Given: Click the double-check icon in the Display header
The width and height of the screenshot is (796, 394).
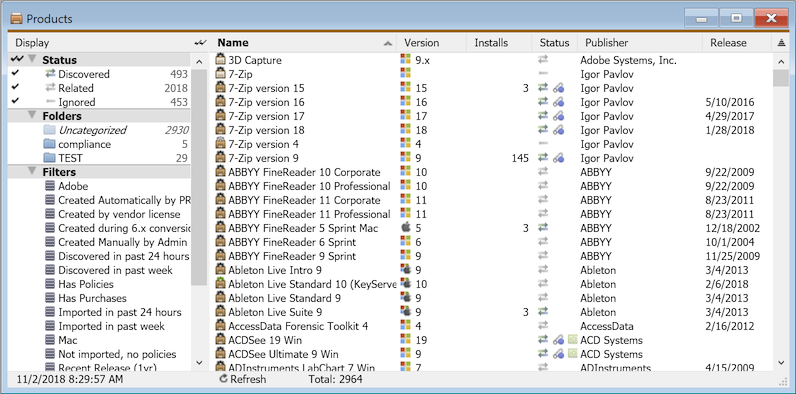Looking at the screenshot, I should [x=201, y=43].
